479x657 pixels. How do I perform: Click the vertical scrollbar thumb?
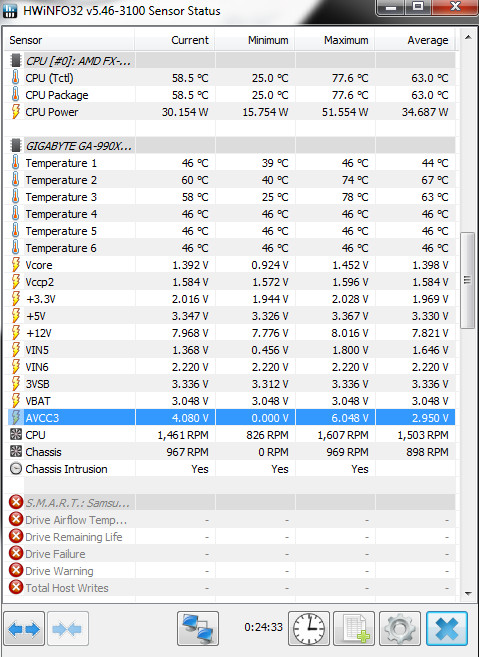[x=468, y=280]
